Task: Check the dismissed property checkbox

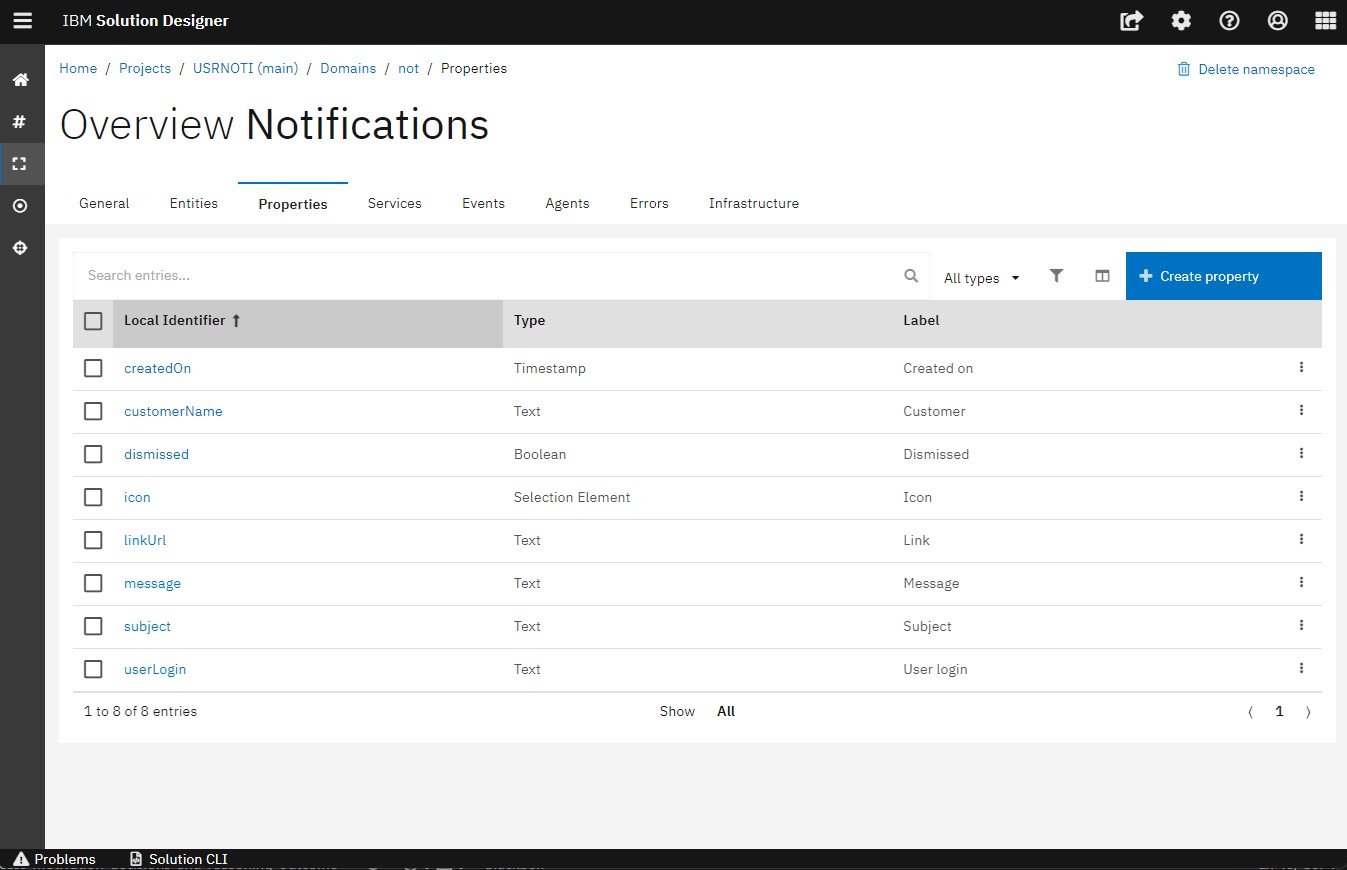Action: pos(93,454)
